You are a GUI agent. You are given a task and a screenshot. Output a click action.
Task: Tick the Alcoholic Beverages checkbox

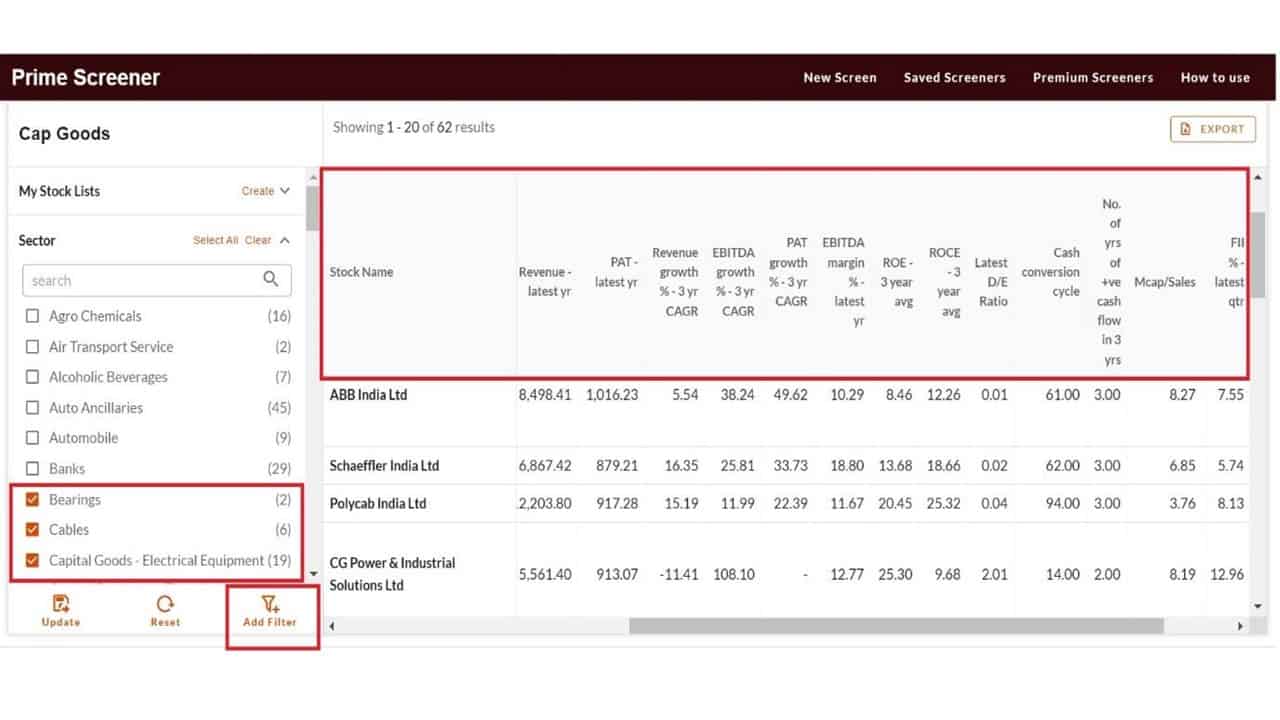coord(32,377)
